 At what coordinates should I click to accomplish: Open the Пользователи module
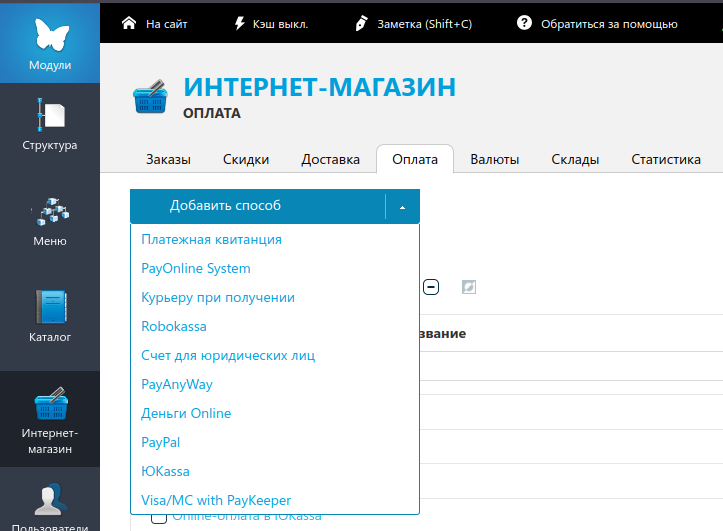click(50, 507)
